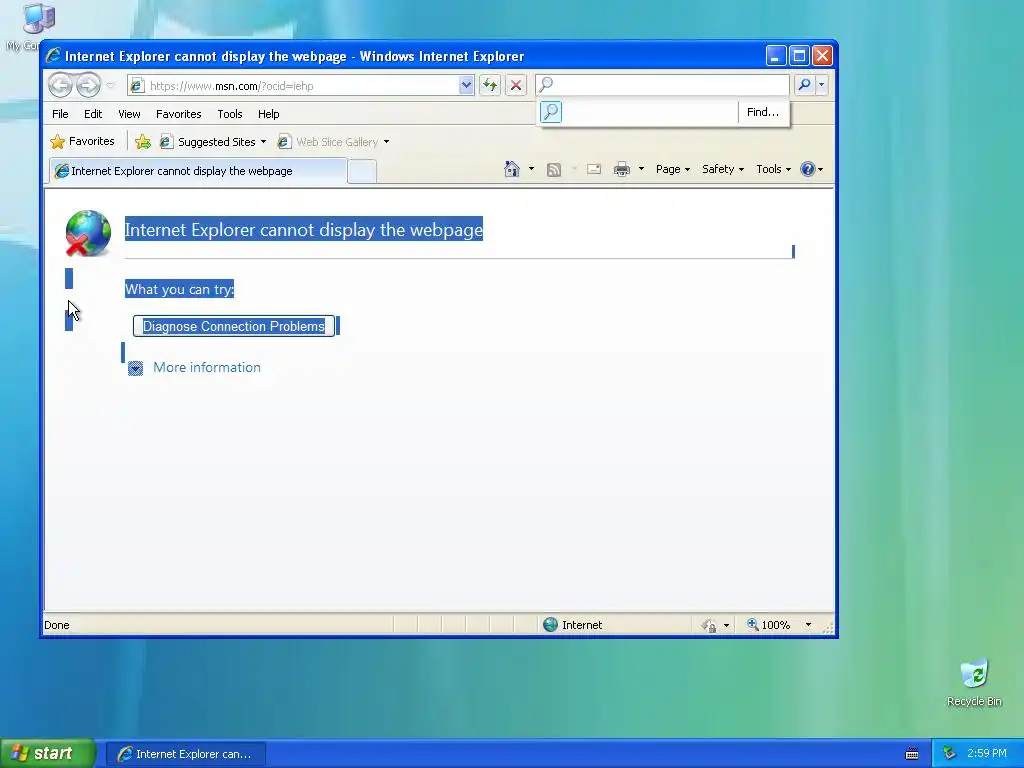This screenshot has height=768, width=1024.
Task: Open the Tools command bar menu
Action: pos(773,169)
